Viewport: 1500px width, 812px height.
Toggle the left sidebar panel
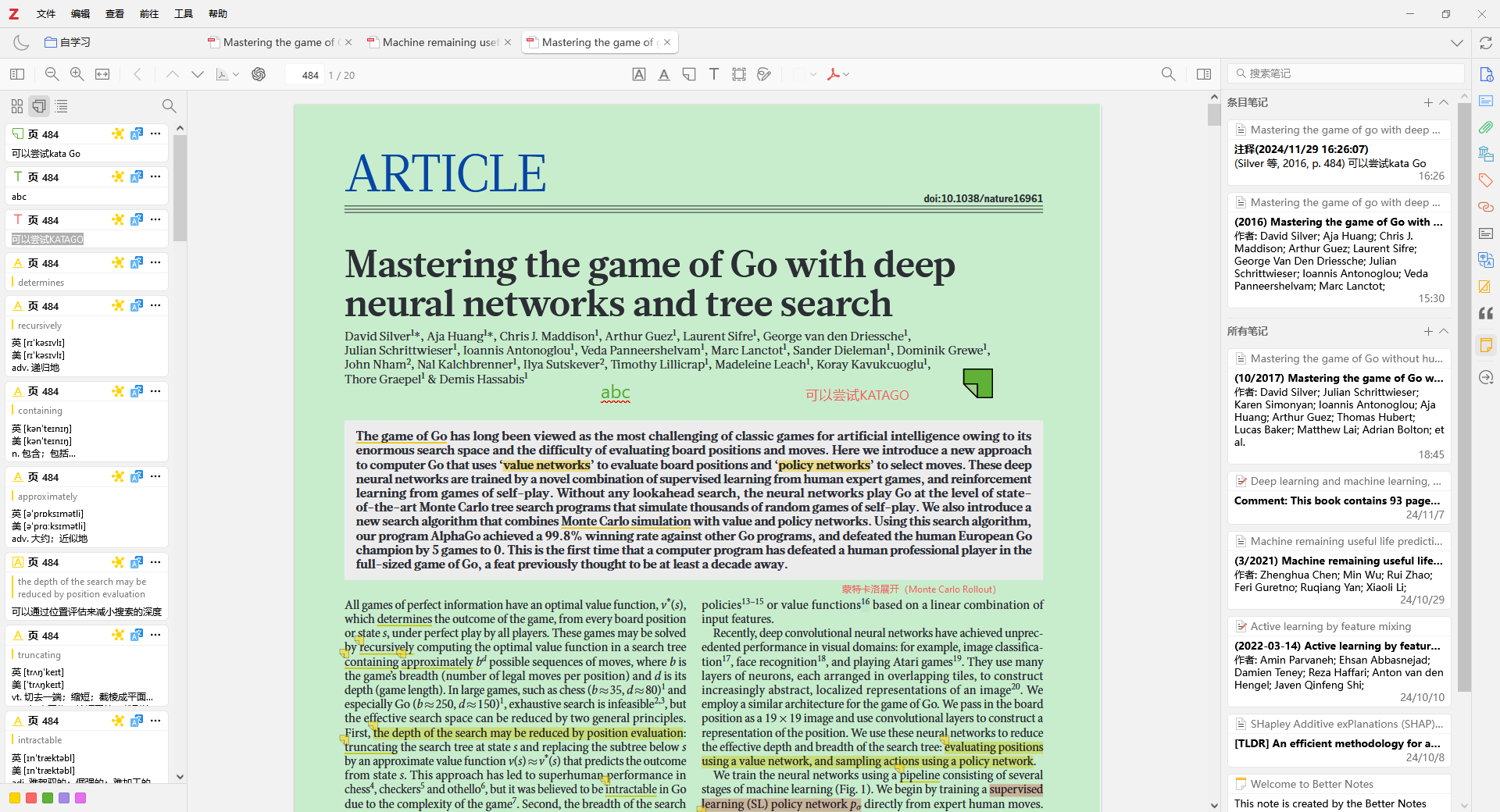pos(17,74)
